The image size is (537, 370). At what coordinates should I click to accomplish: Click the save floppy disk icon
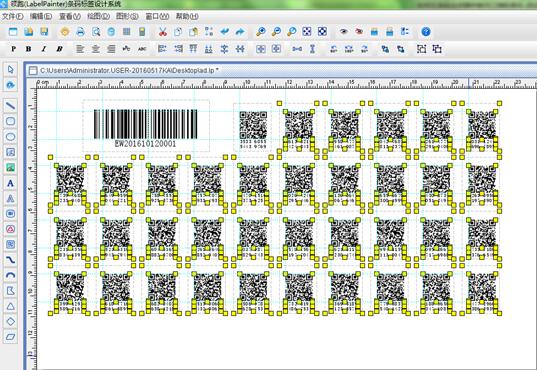pos(44,32)
